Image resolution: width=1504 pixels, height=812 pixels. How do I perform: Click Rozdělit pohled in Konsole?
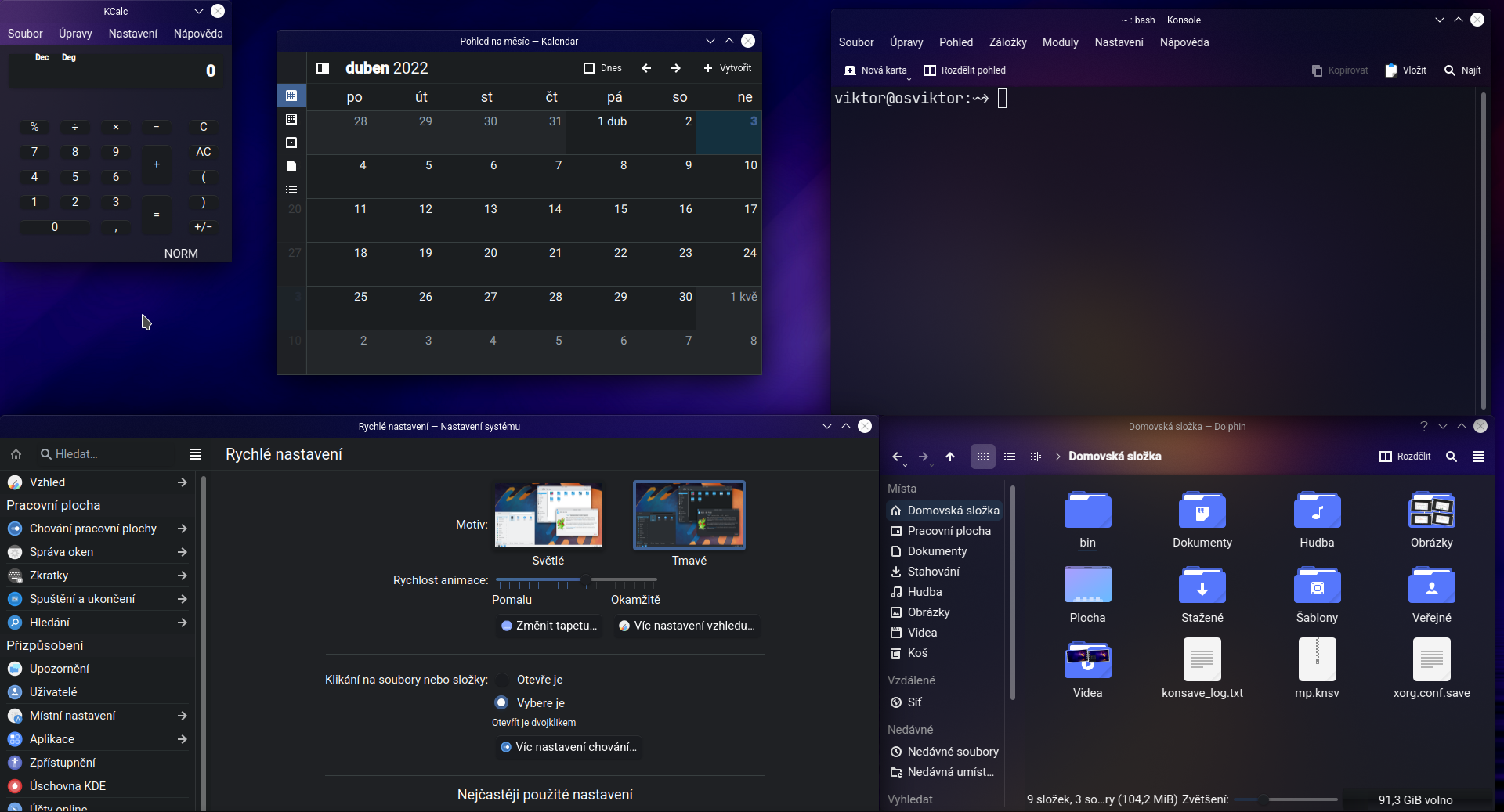pyautogui.click(x=965, y=70)
